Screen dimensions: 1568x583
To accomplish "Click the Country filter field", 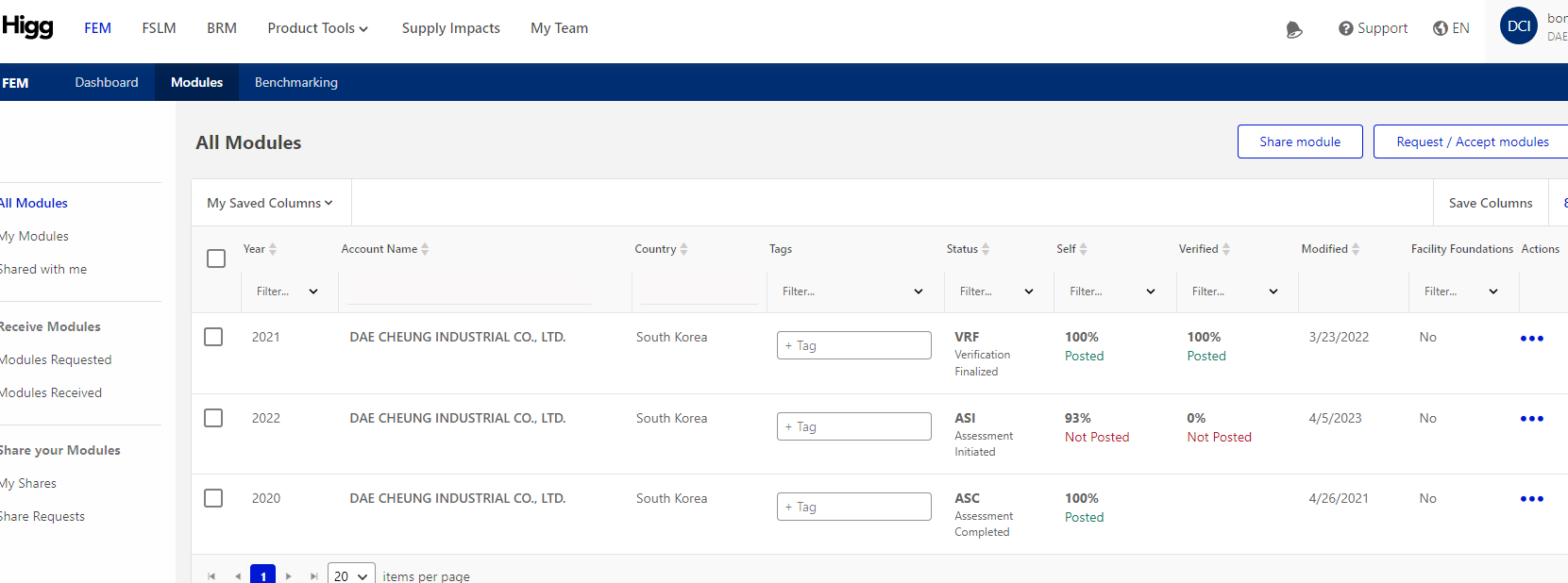I will click(699, 291).
